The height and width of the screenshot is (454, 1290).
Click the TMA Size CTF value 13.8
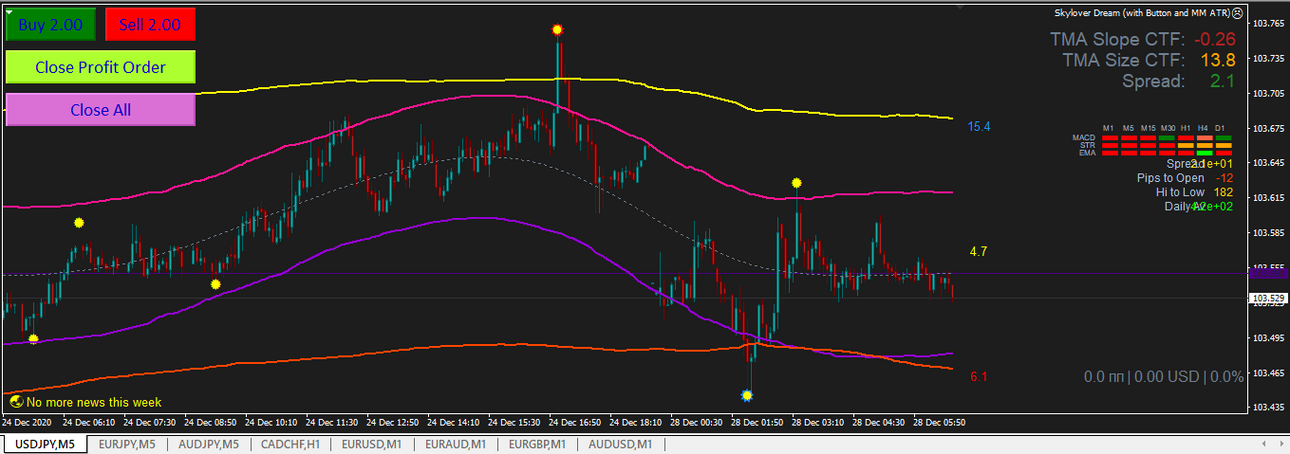coord(1219,61)
